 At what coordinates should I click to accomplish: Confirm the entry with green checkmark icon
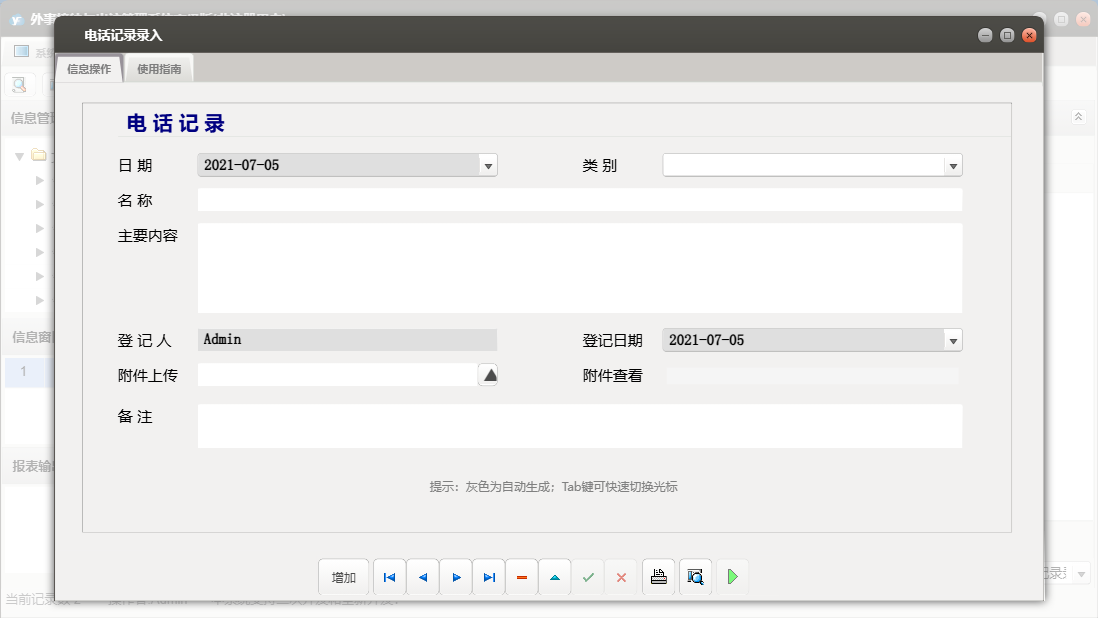588,577
